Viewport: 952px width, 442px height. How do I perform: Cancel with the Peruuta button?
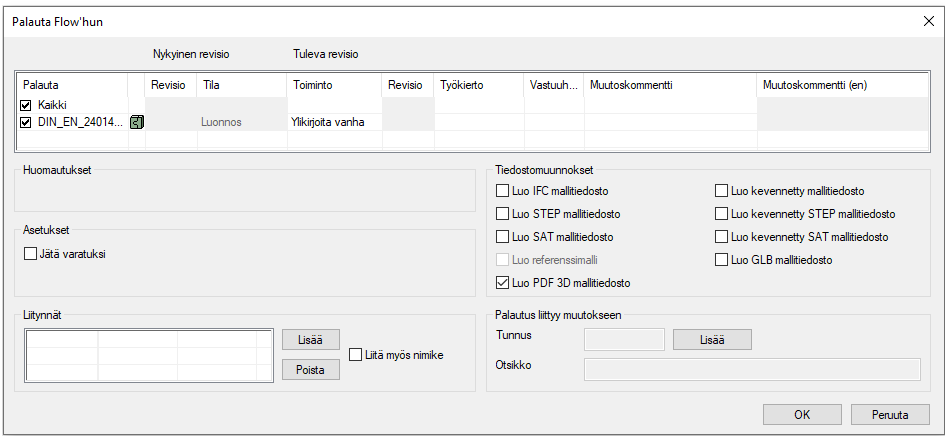[x=891, y=414]
